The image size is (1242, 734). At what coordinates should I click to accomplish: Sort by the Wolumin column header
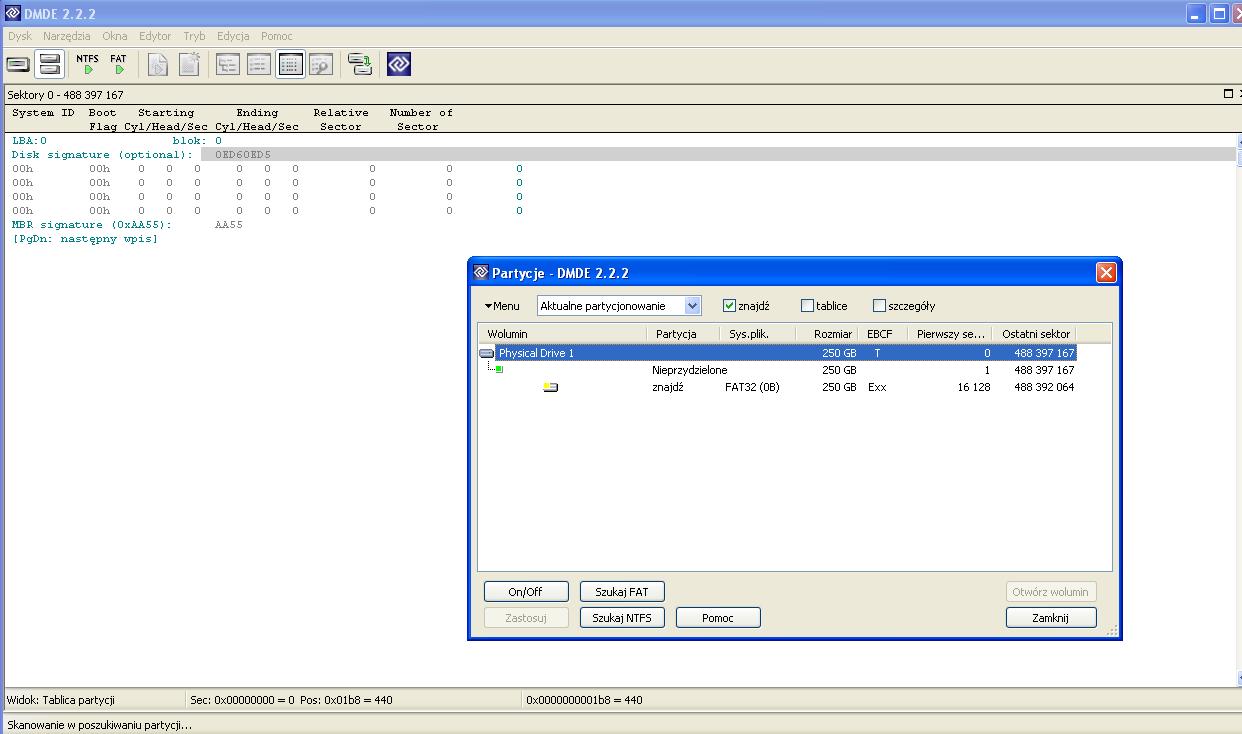(562, 334)
